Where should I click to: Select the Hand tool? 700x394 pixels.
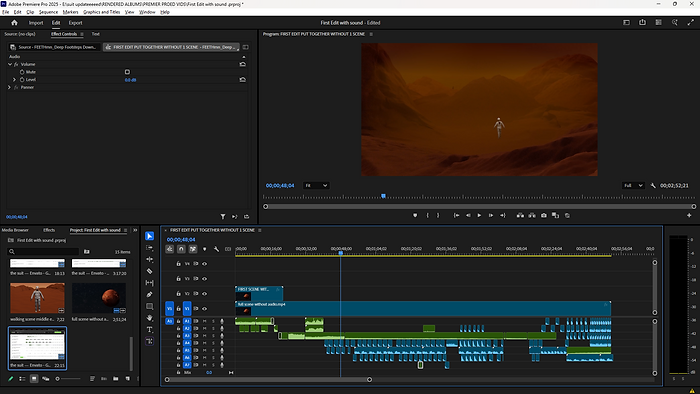[150, 318]
